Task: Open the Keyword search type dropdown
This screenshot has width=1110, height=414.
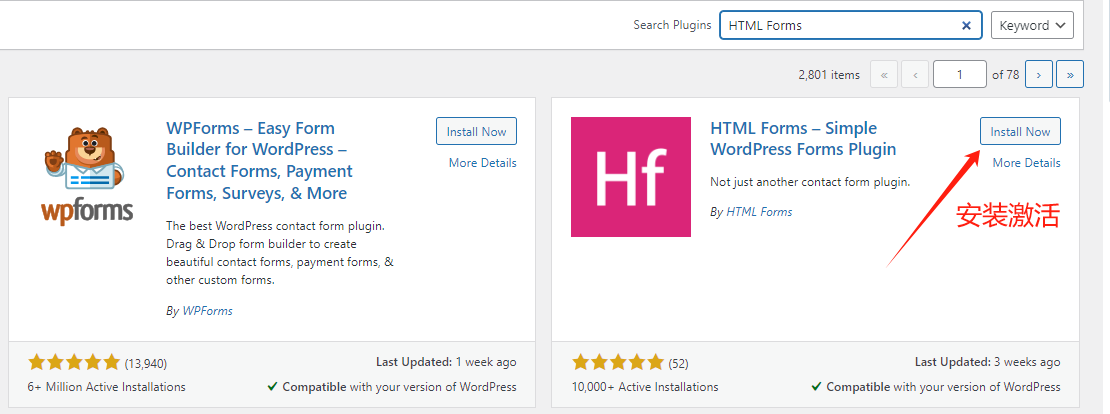Action: pos(1031,26)
